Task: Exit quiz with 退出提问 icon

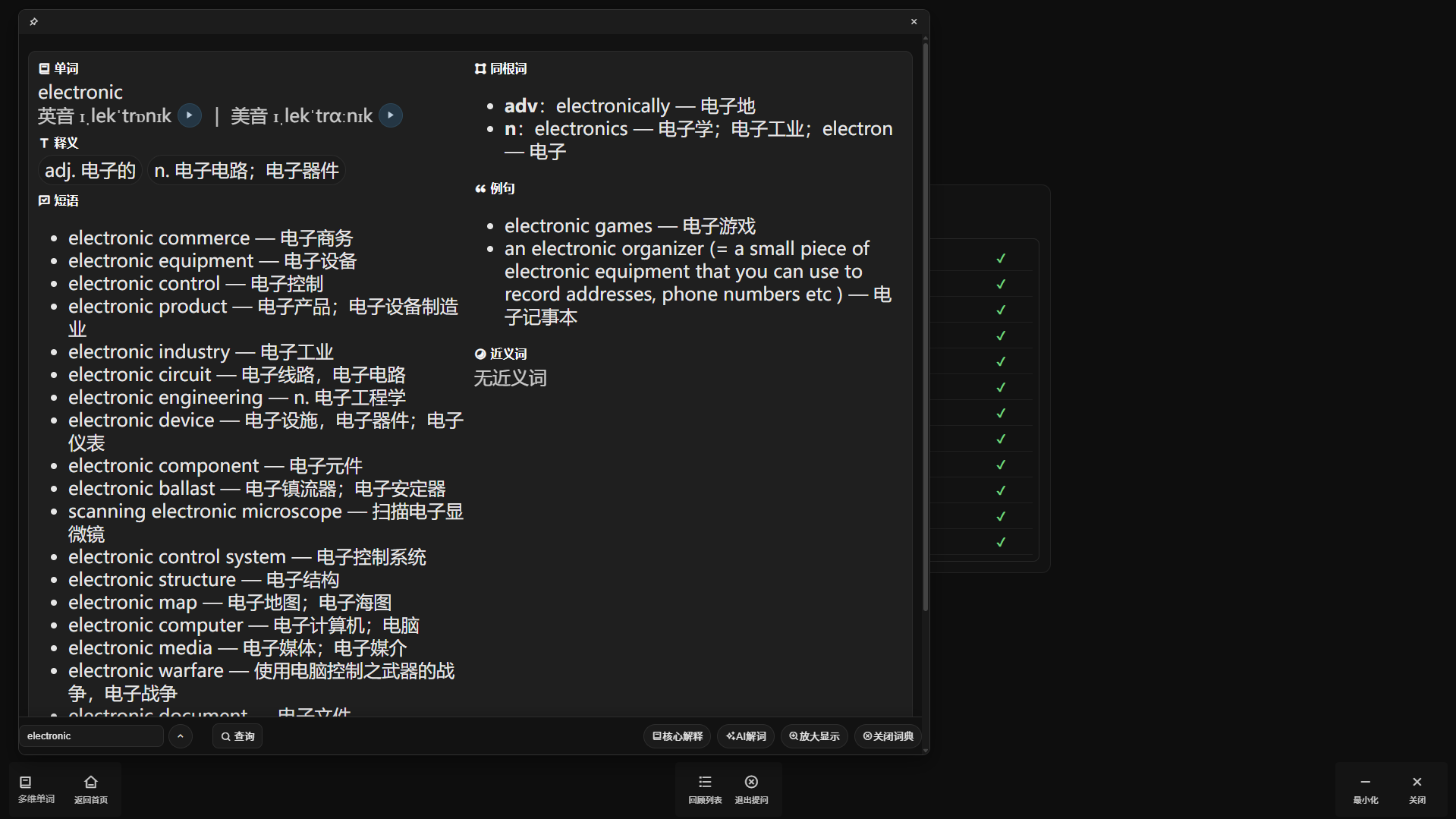Action: pyautogui.click(x=751, y=789)
